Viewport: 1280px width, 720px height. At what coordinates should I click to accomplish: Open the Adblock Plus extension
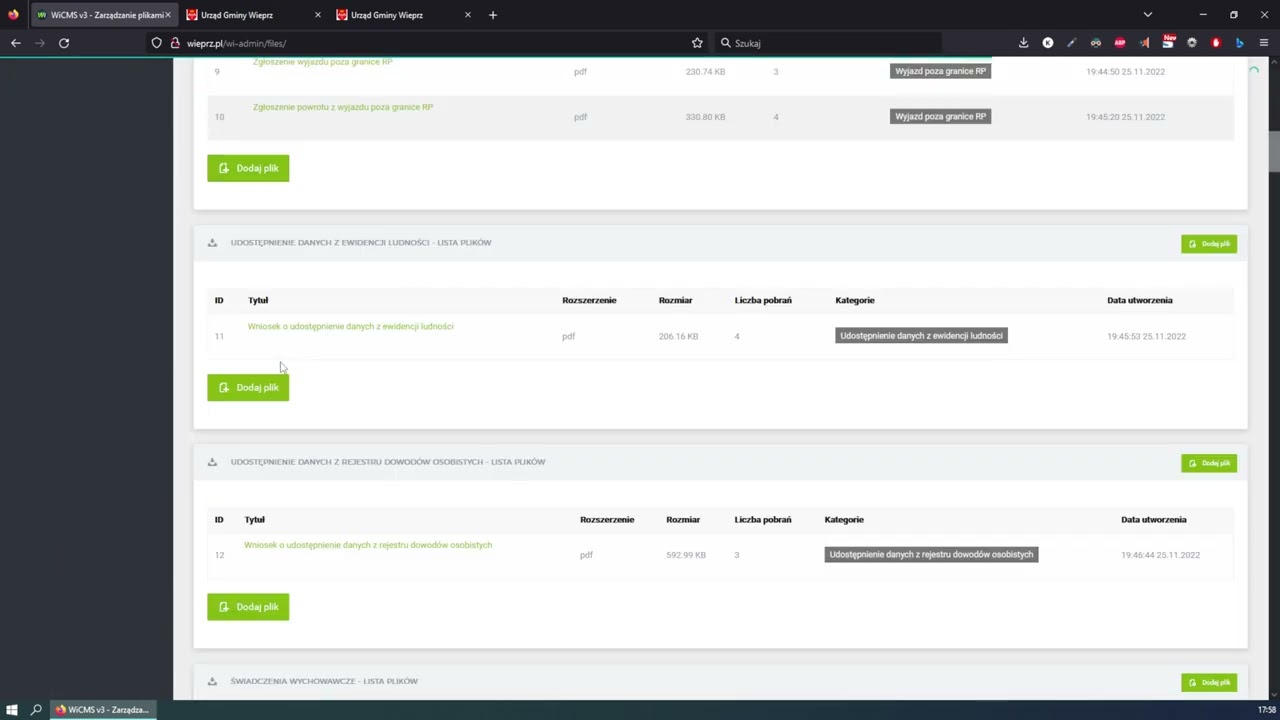tap(1119, 43)
